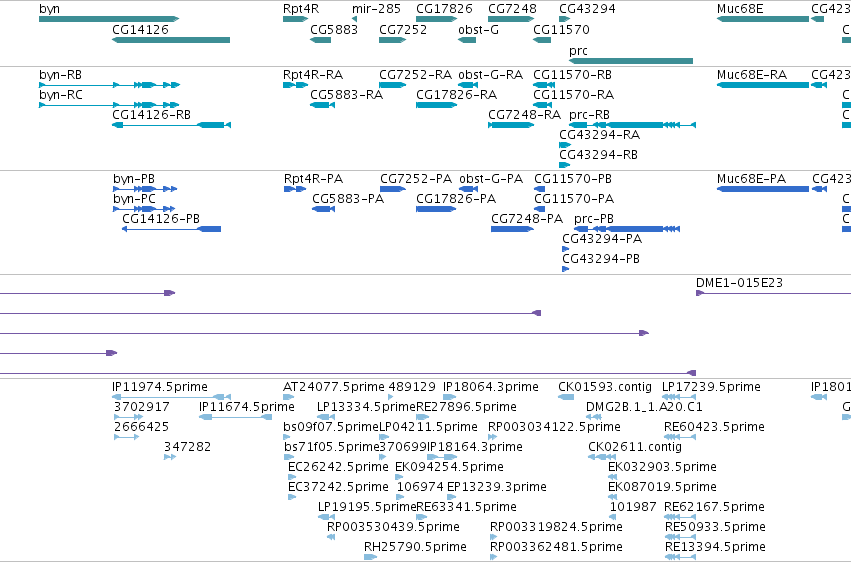Click the CG14126-PB protein
The height and width of the screenshot is (562, 851).
click(172, 229)
